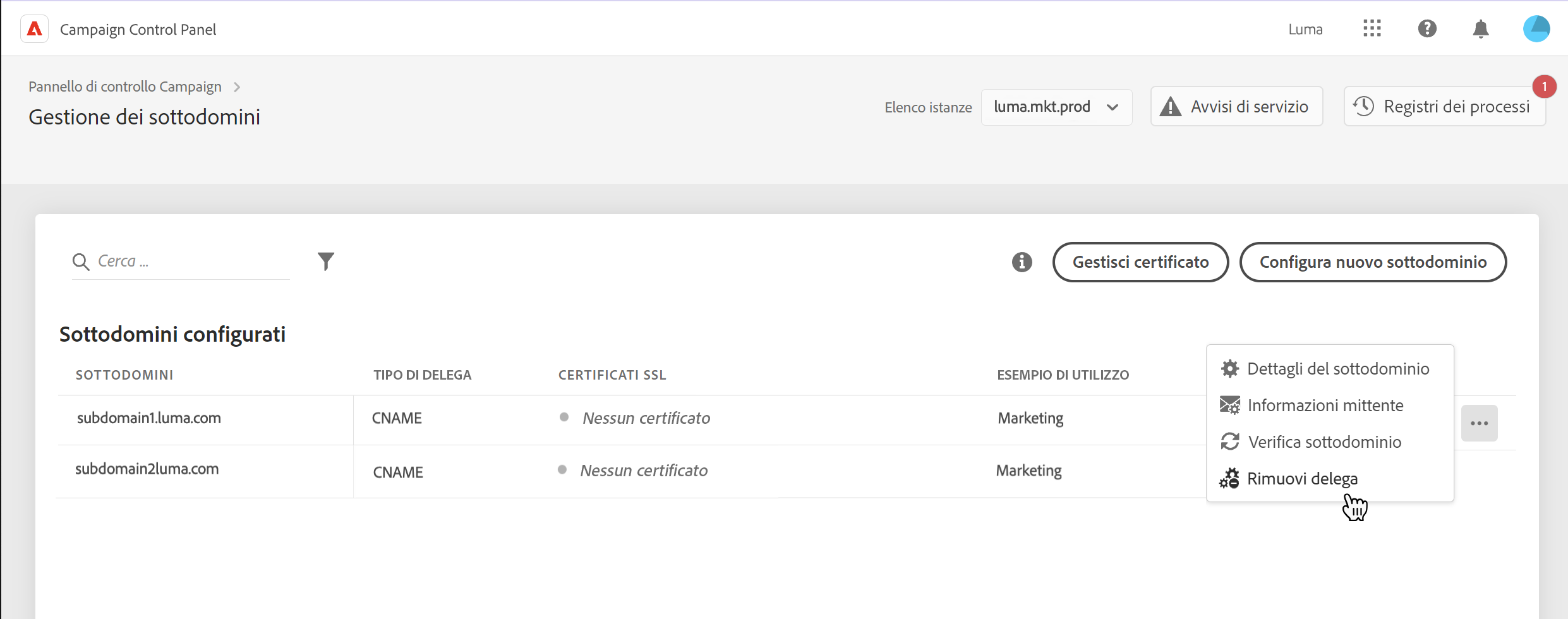Click Configura nuovo sottodominio button
1568x619 pixels.
coord(1373,262)
